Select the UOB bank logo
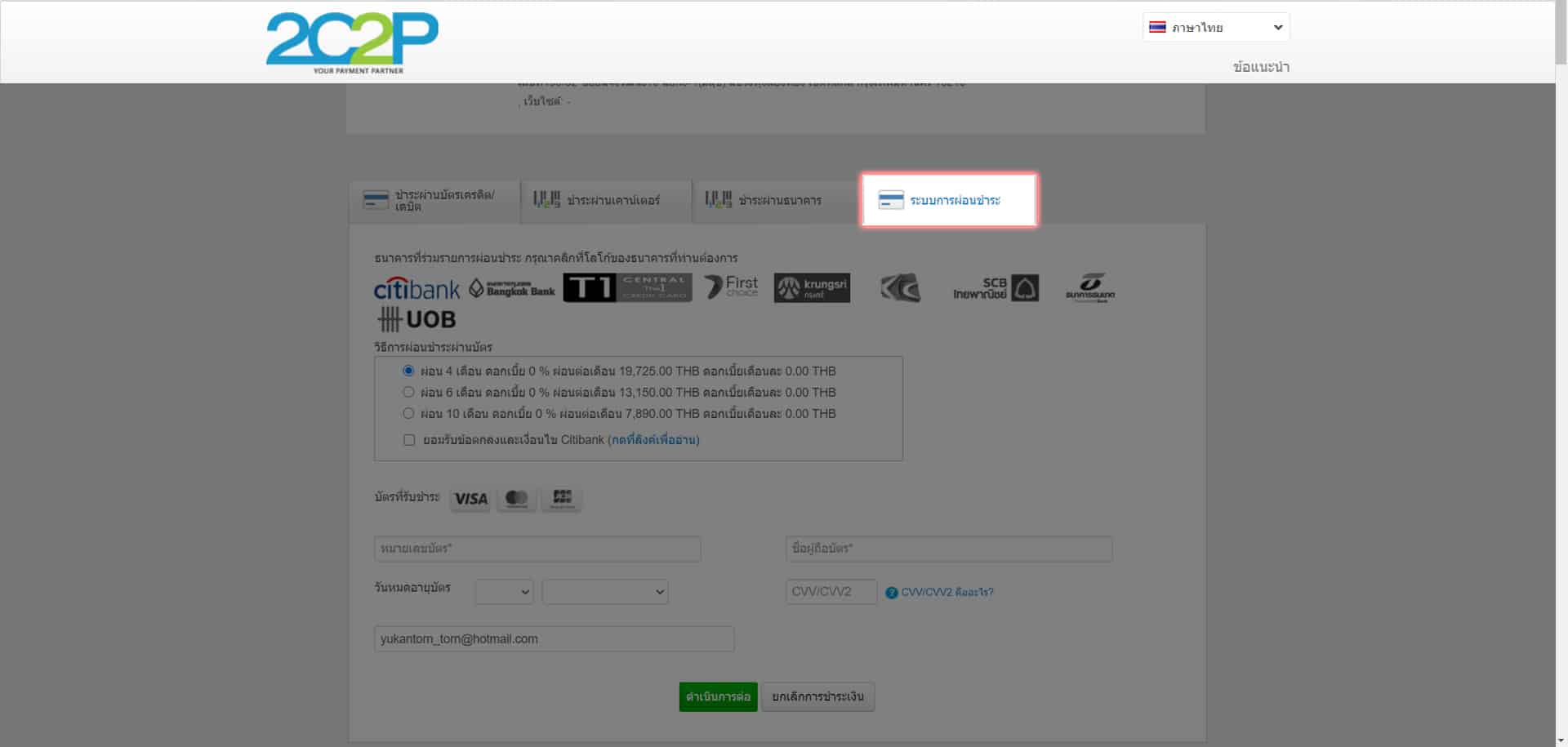The width and height of the screenshot is (1568, 747). point(416,319)
